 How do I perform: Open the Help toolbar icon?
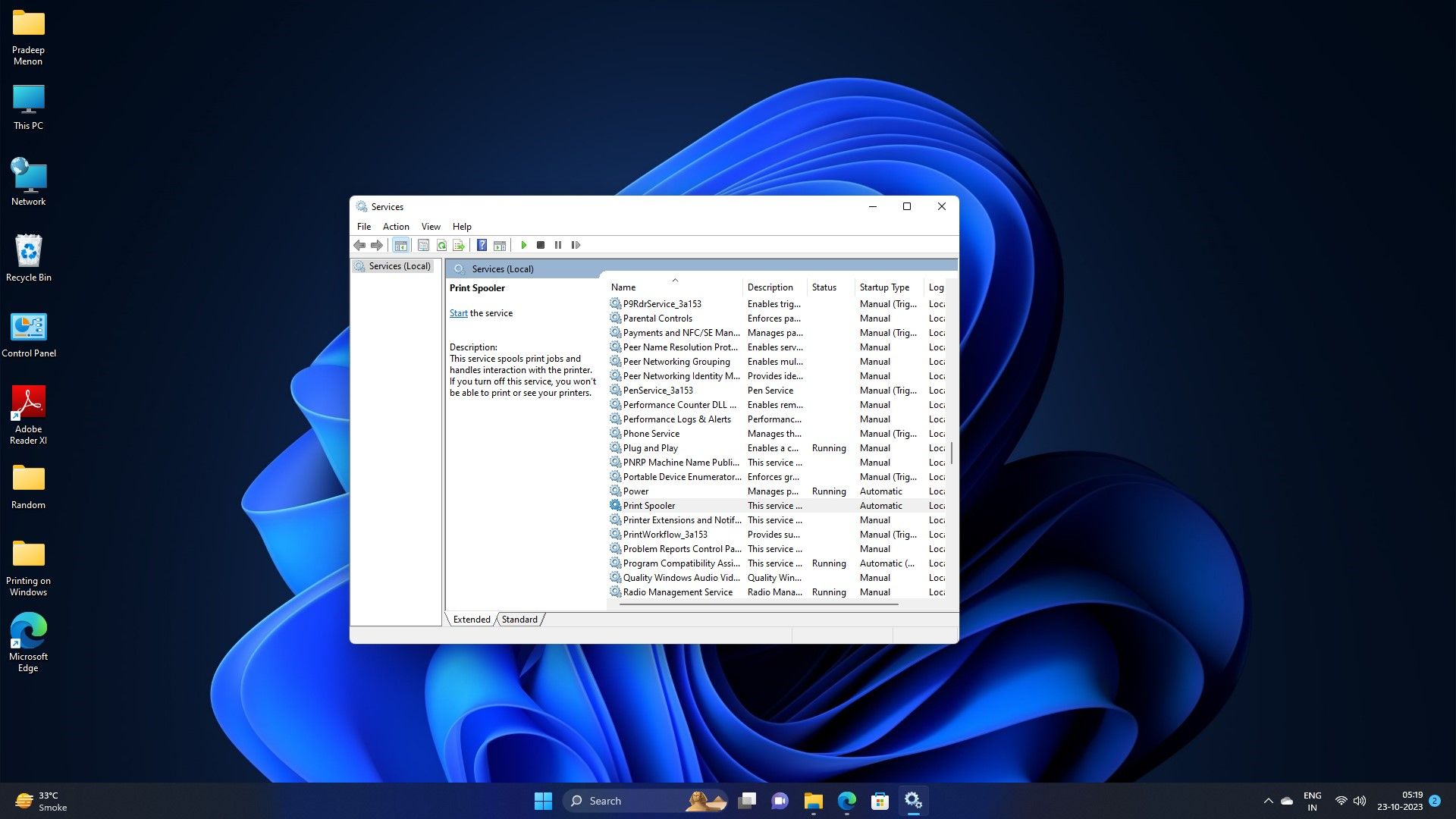pyautogui.click(x=482, y=245)
